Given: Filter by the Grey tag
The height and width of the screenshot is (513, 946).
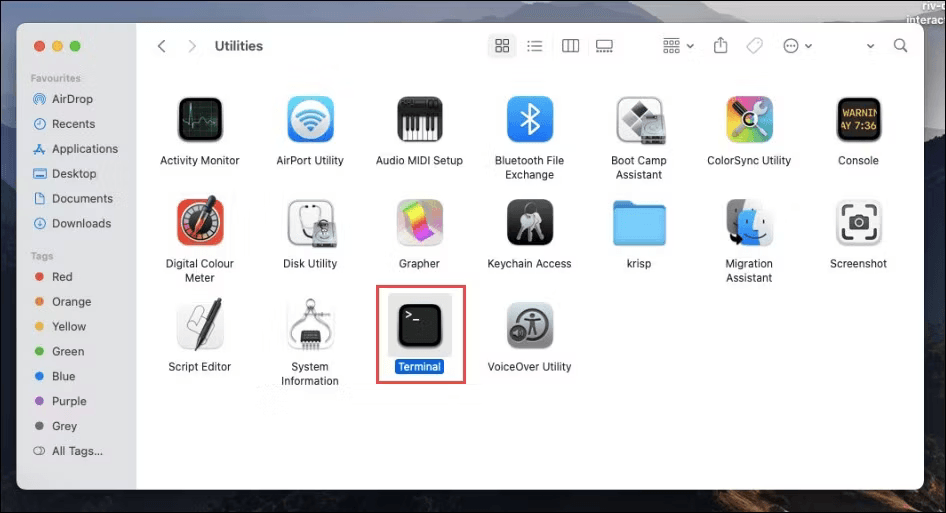Looking at the screenshot, I should [x=56, y=426].
